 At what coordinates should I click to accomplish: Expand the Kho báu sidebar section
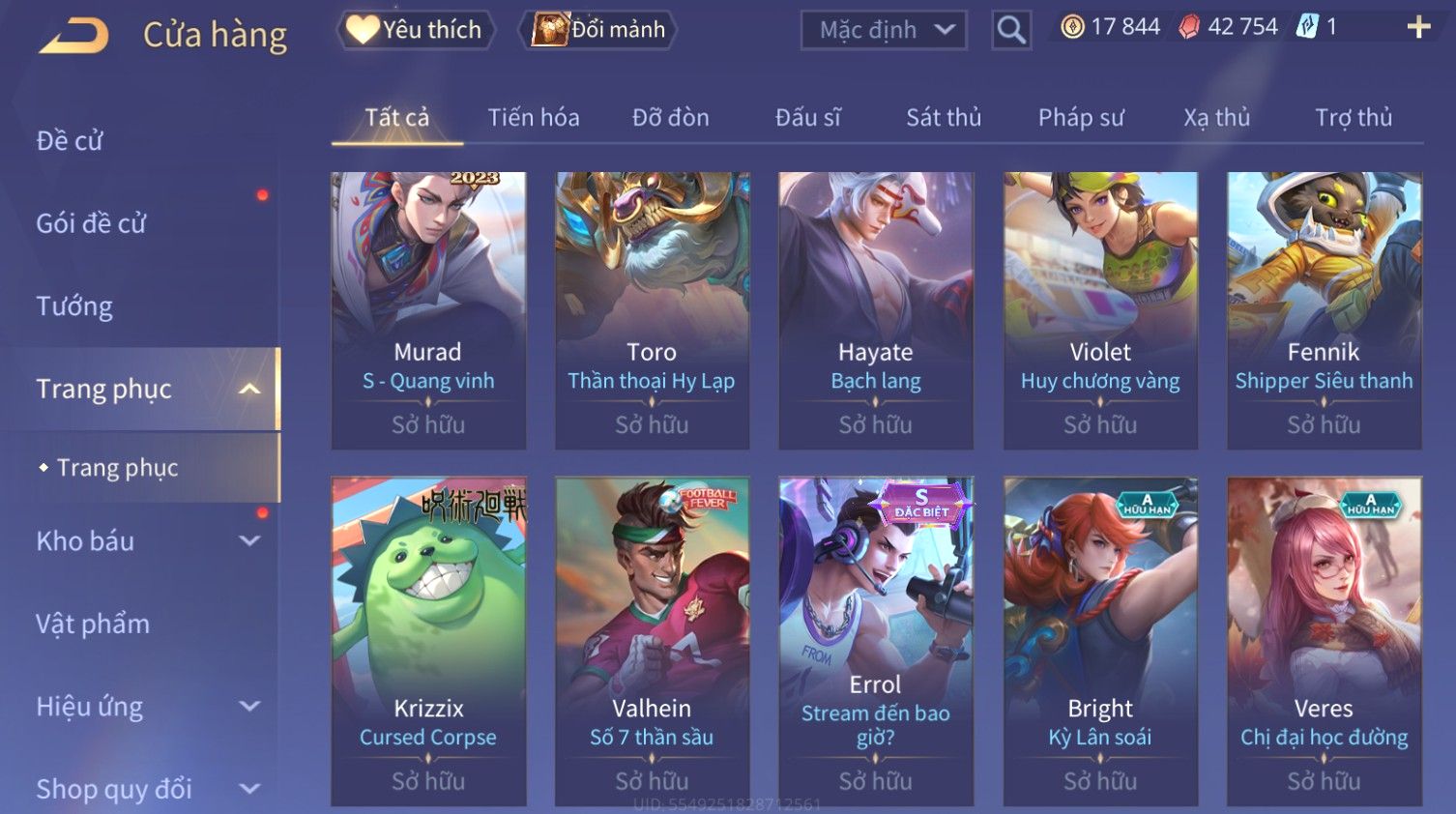[x=249, y=541]
